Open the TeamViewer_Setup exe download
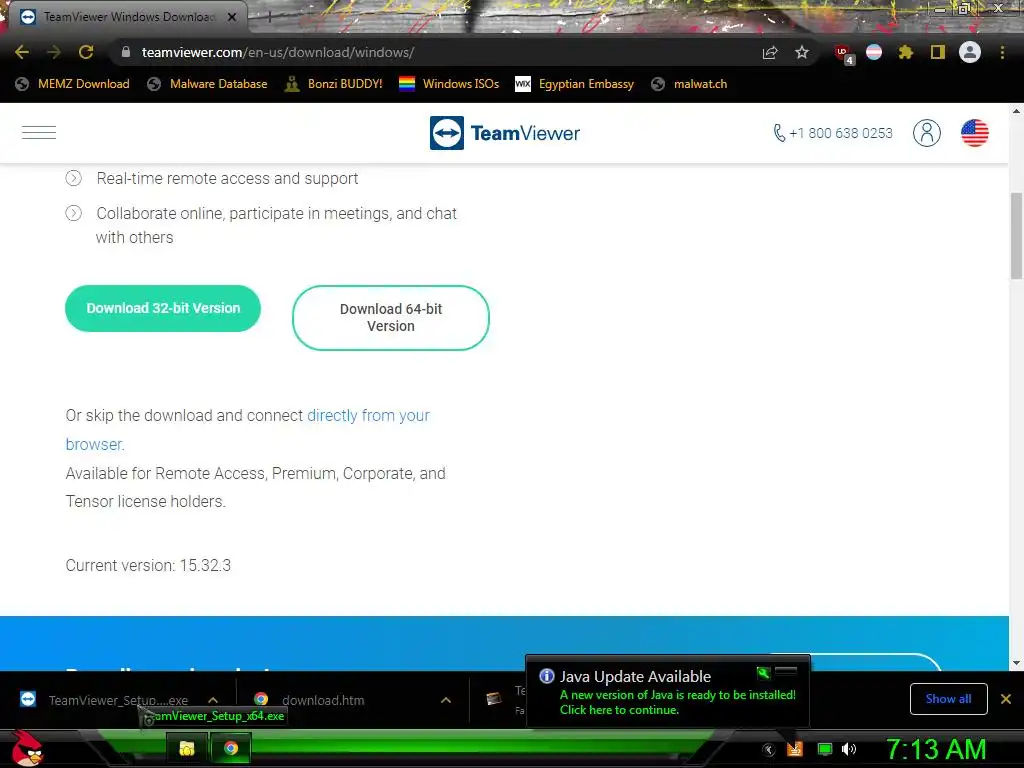 point(118,700)
